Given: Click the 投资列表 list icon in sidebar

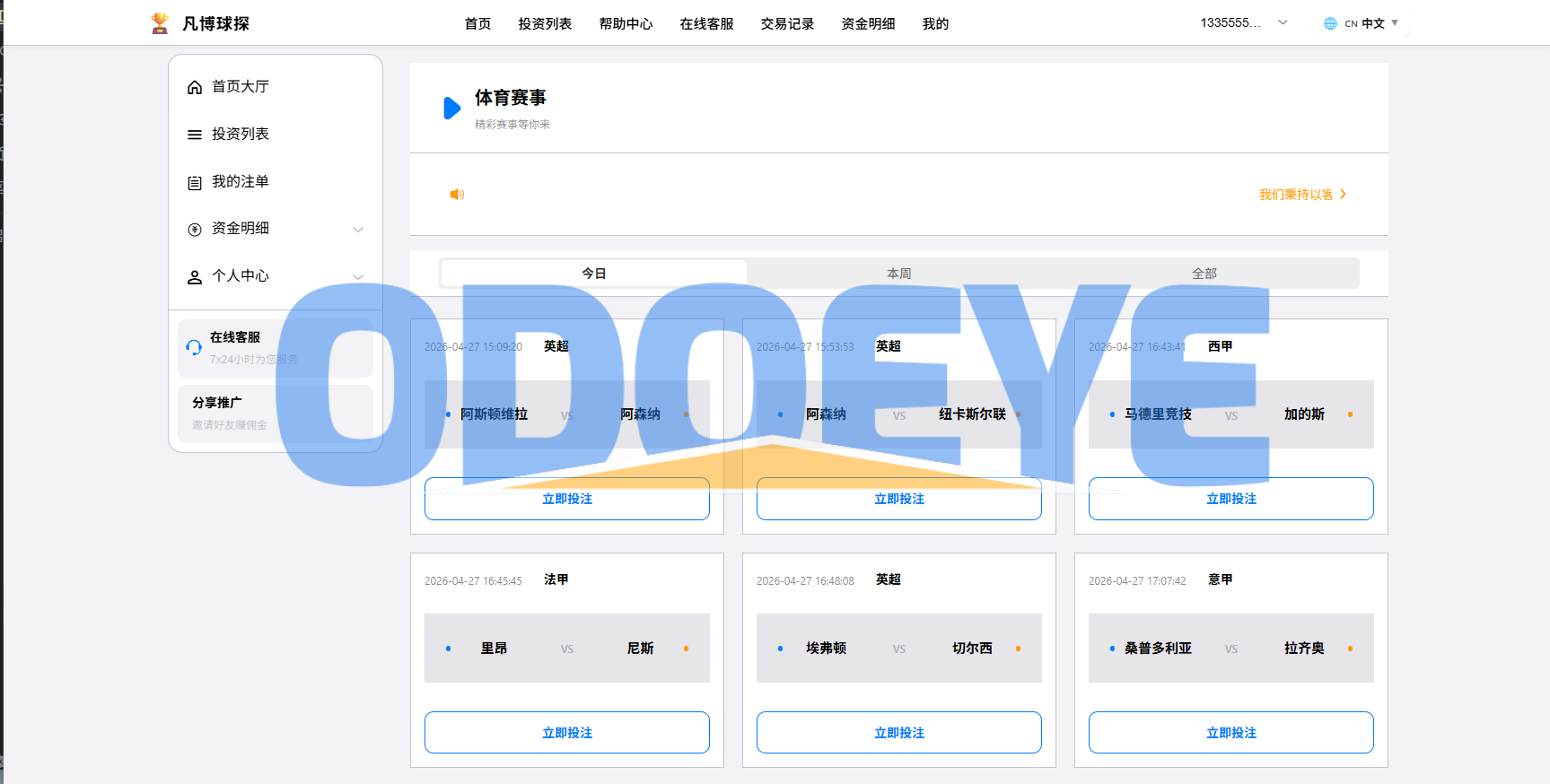Looking at the screenshot, I should click(195, 135).
